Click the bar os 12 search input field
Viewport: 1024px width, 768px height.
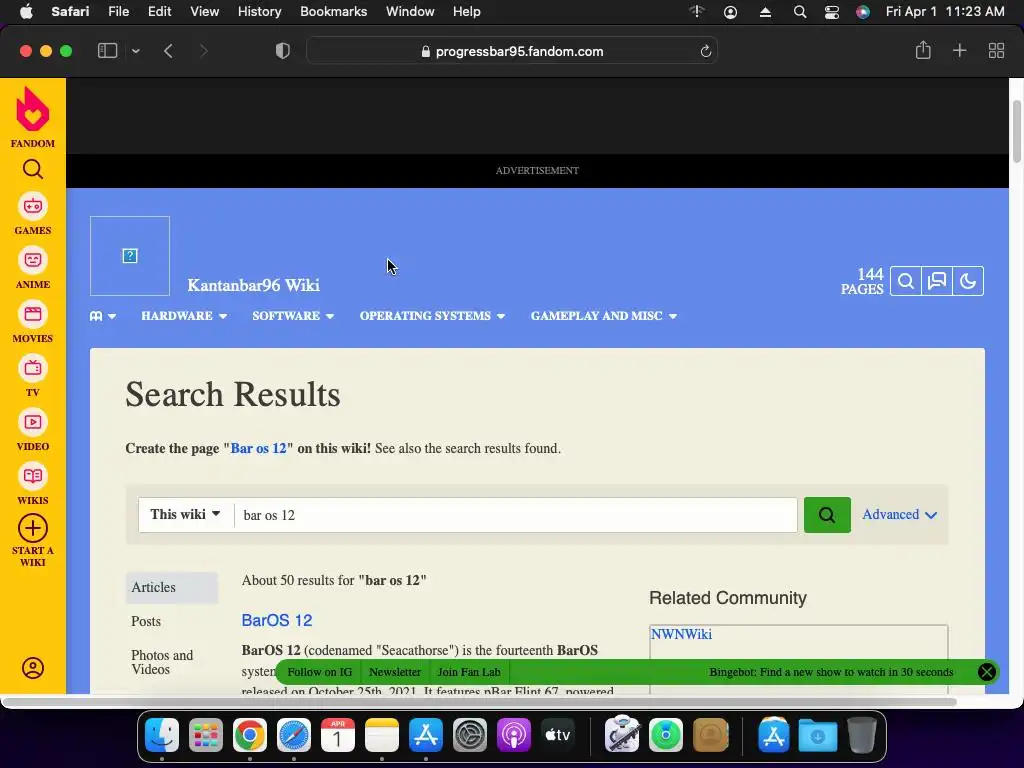click(516, 515)
